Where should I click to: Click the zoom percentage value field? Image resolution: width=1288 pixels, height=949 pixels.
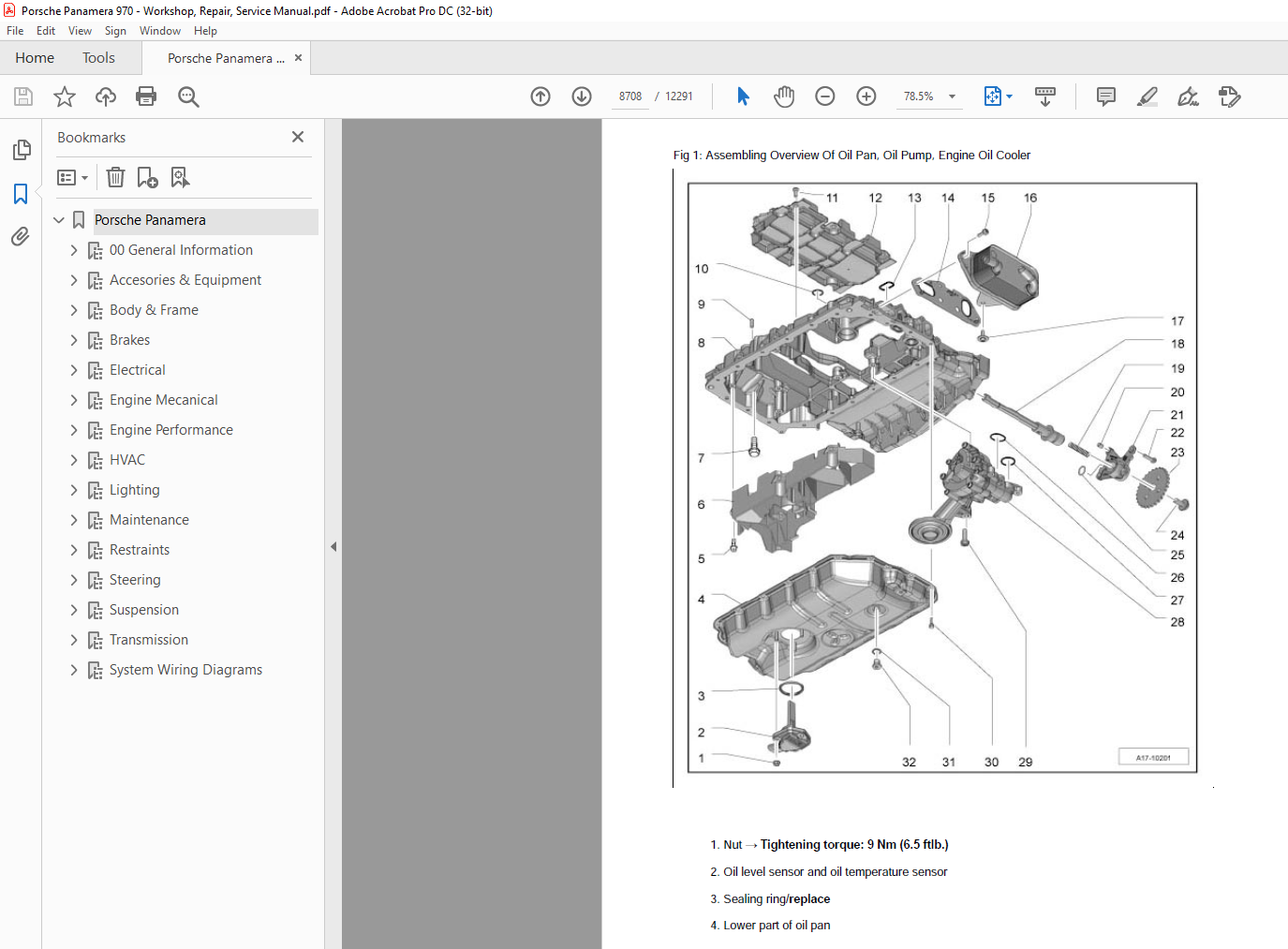(919, 96)
